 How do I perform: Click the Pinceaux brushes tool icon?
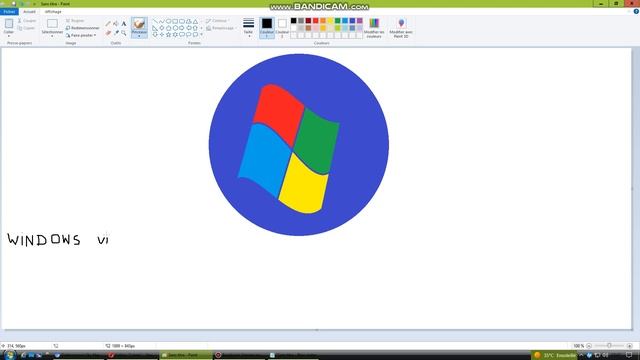tap(139, 23)
